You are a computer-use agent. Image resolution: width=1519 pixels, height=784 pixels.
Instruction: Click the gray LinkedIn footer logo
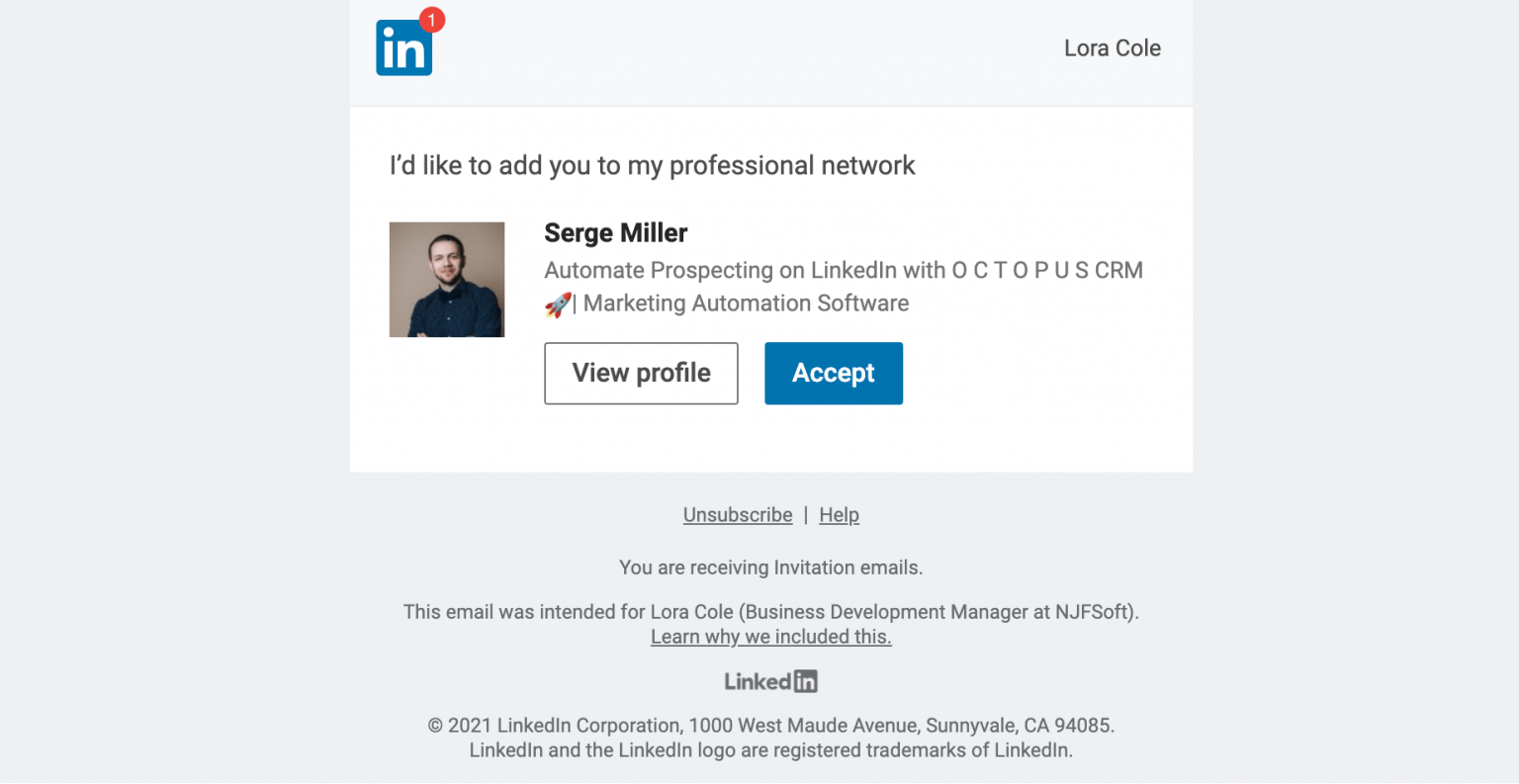(x=770, y=681)
